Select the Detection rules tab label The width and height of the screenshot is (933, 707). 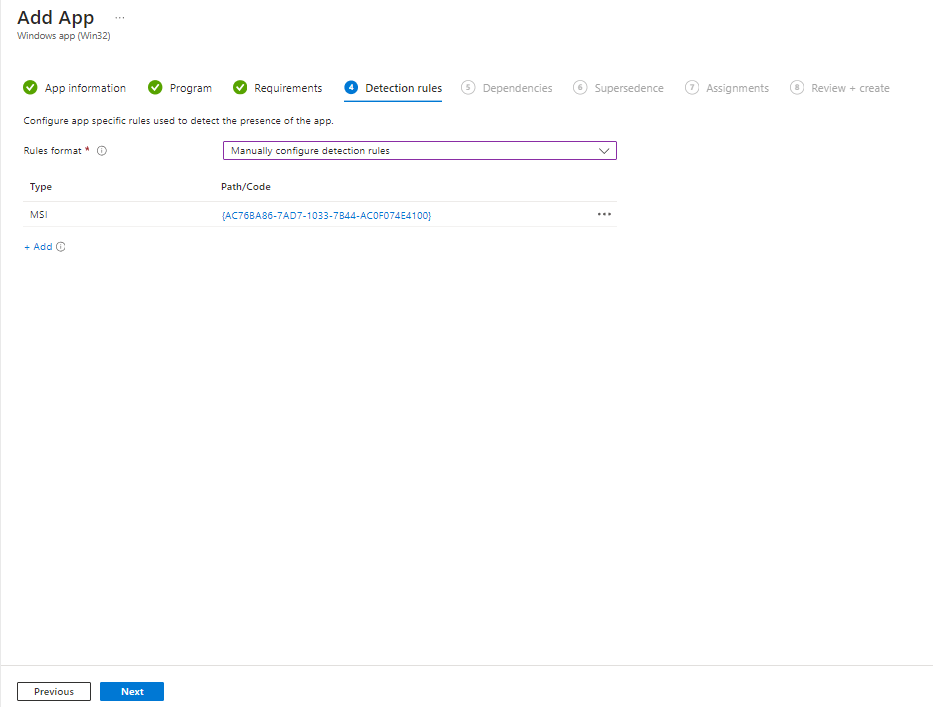point(403,88)
